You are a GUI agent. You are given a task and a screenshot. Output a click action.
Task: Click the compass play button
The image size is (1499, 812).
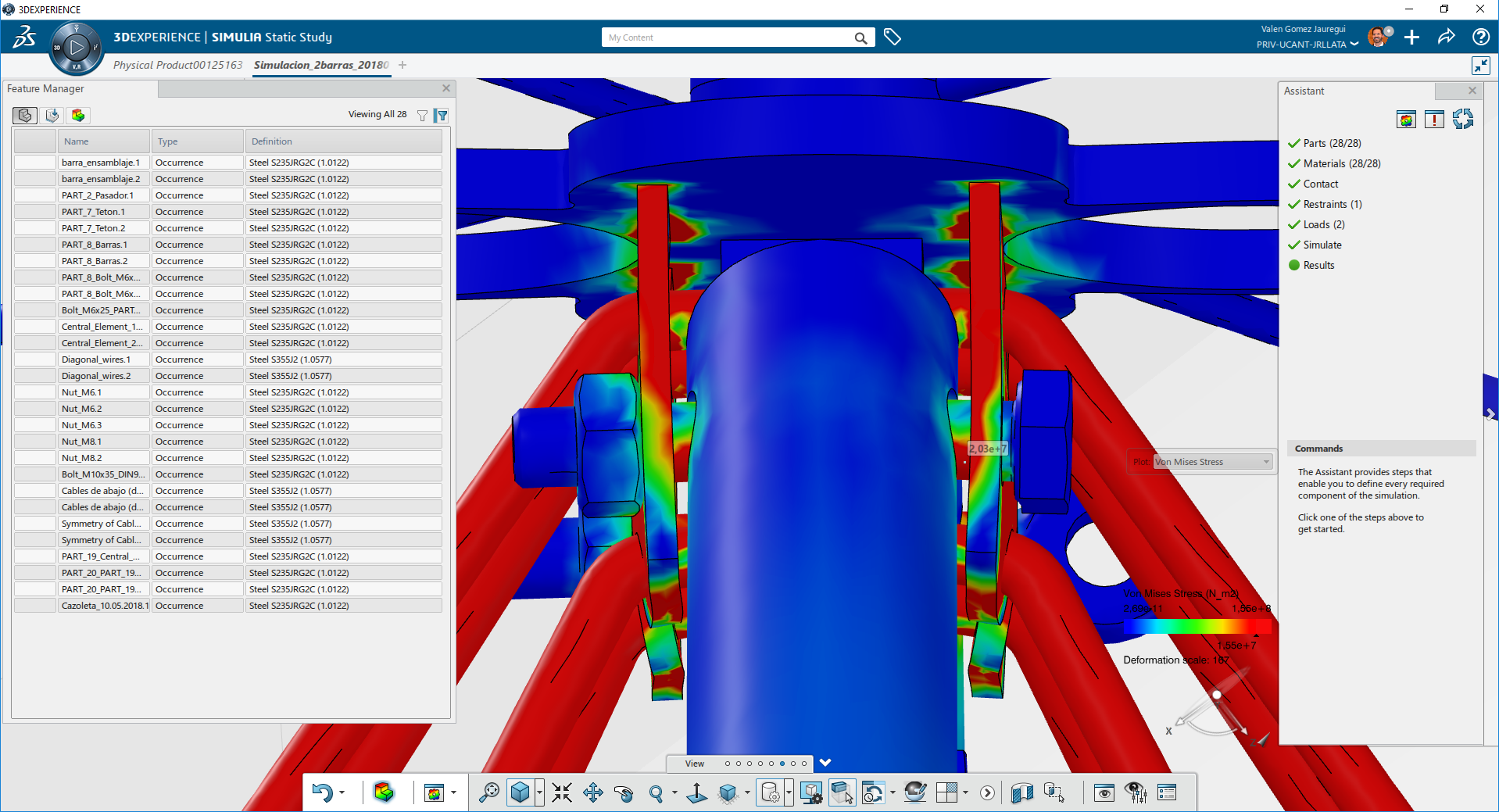pos(77,48)
